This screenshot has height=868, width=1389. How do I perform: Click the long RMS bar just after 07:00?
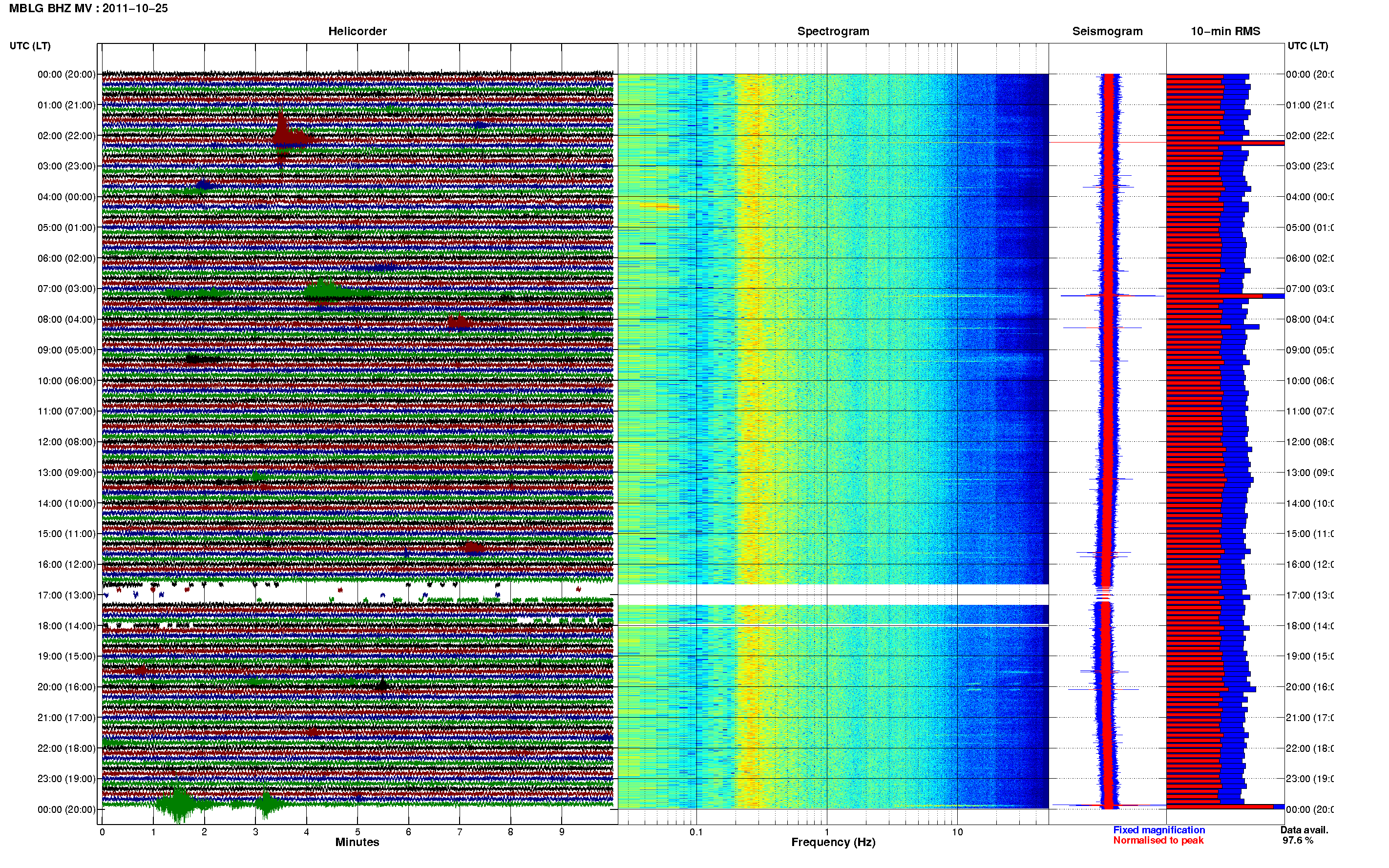coord(1225,296)
